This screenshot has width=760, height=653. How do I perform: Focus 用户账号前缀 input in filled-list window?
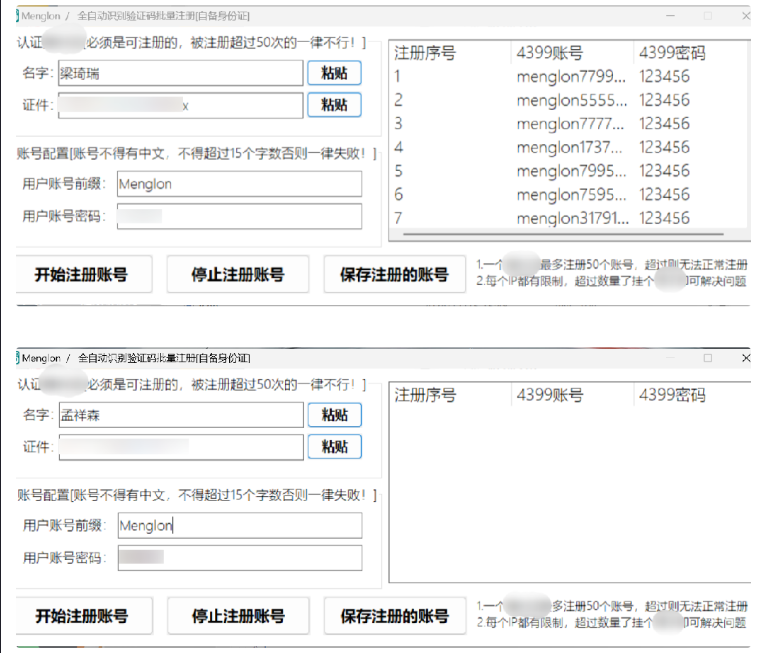[238, 184]
